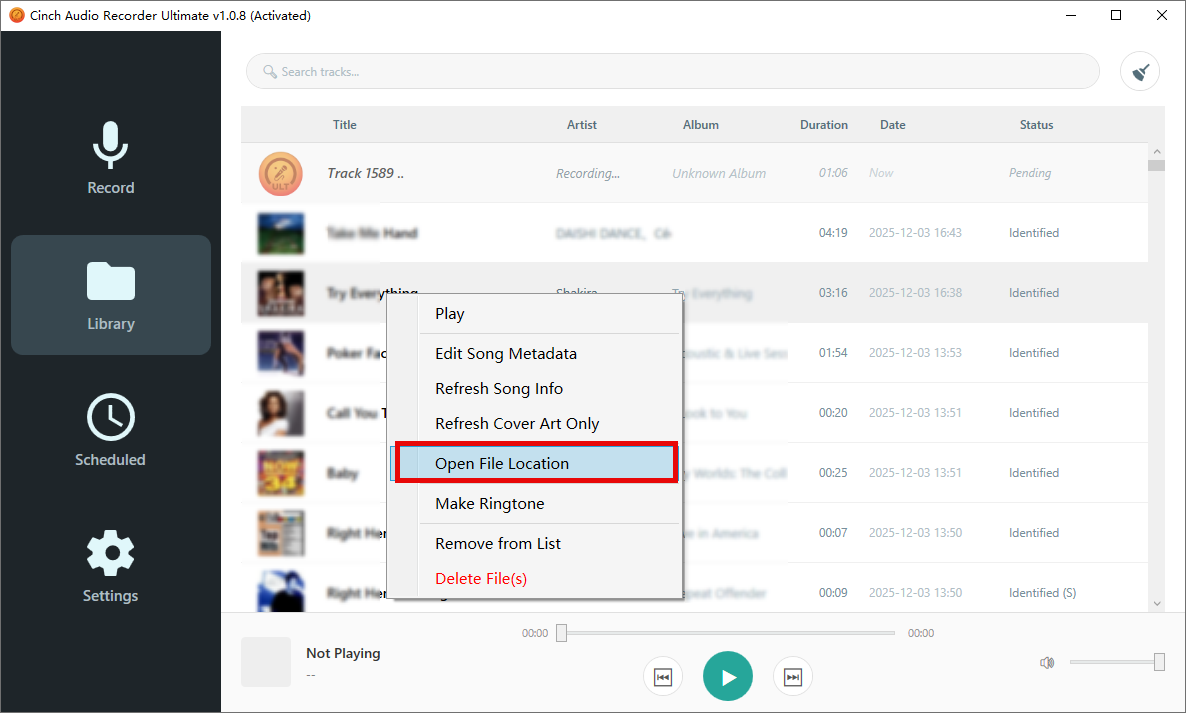The height and width of the screenshot is (713, 1186).
Task: Skip to next track icon
Action: coord(792,676)
